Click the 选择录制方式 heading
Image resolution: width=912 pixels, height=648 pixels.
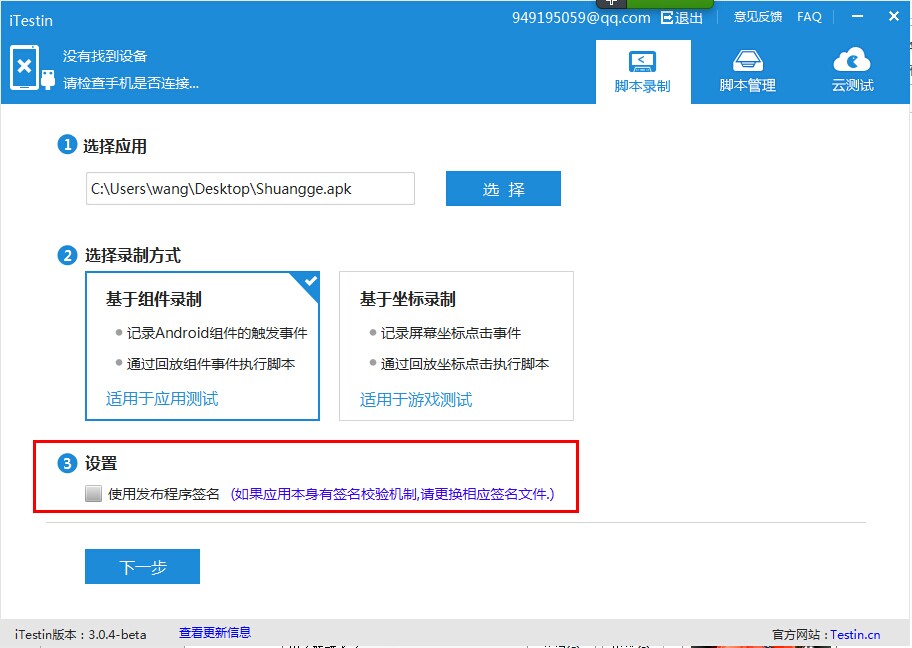(x=133, y=255)
